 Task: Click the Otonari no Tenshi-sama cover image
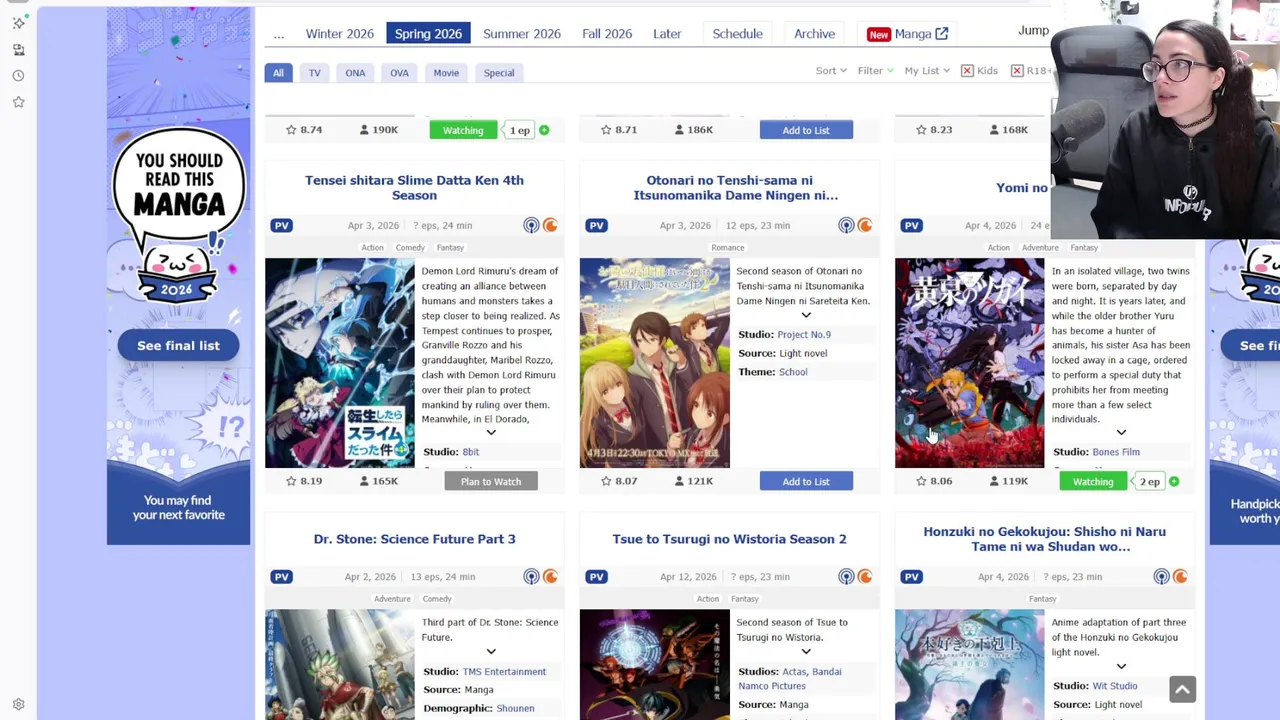655,363
